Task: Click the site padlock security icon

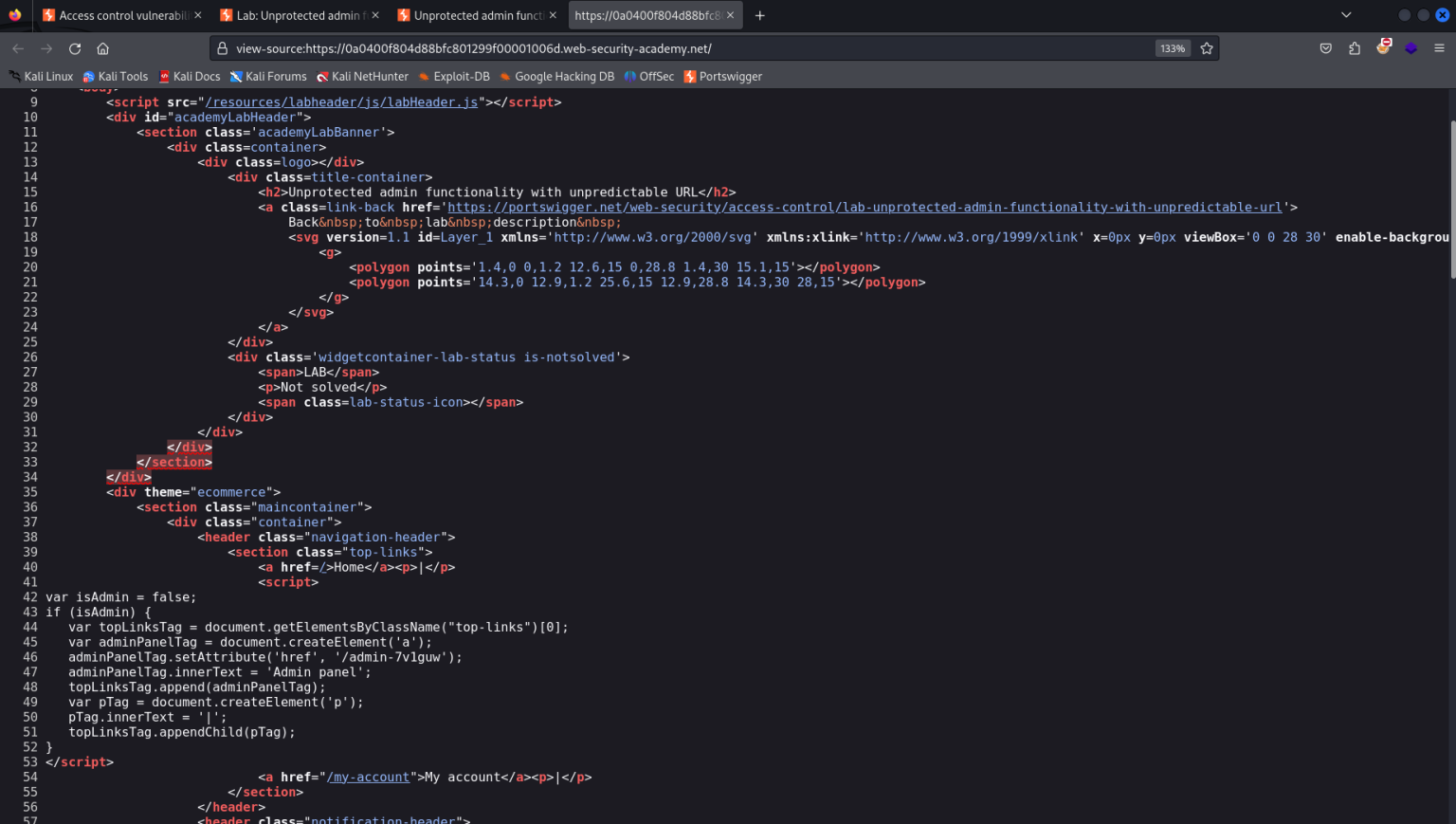Action: (x=223, y=48)
